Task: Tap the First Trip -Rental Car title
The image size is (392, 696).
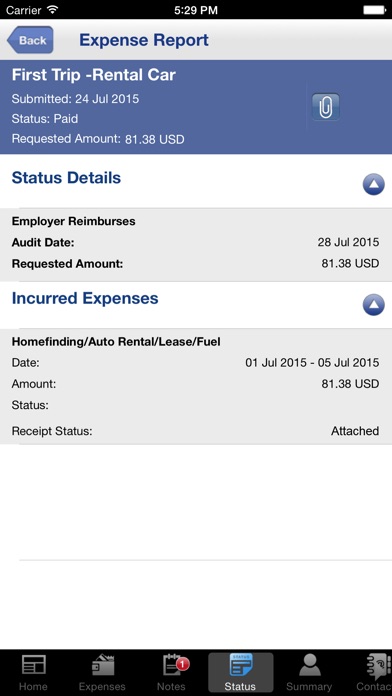Action: pyautogui.click(x=94, y=75)
